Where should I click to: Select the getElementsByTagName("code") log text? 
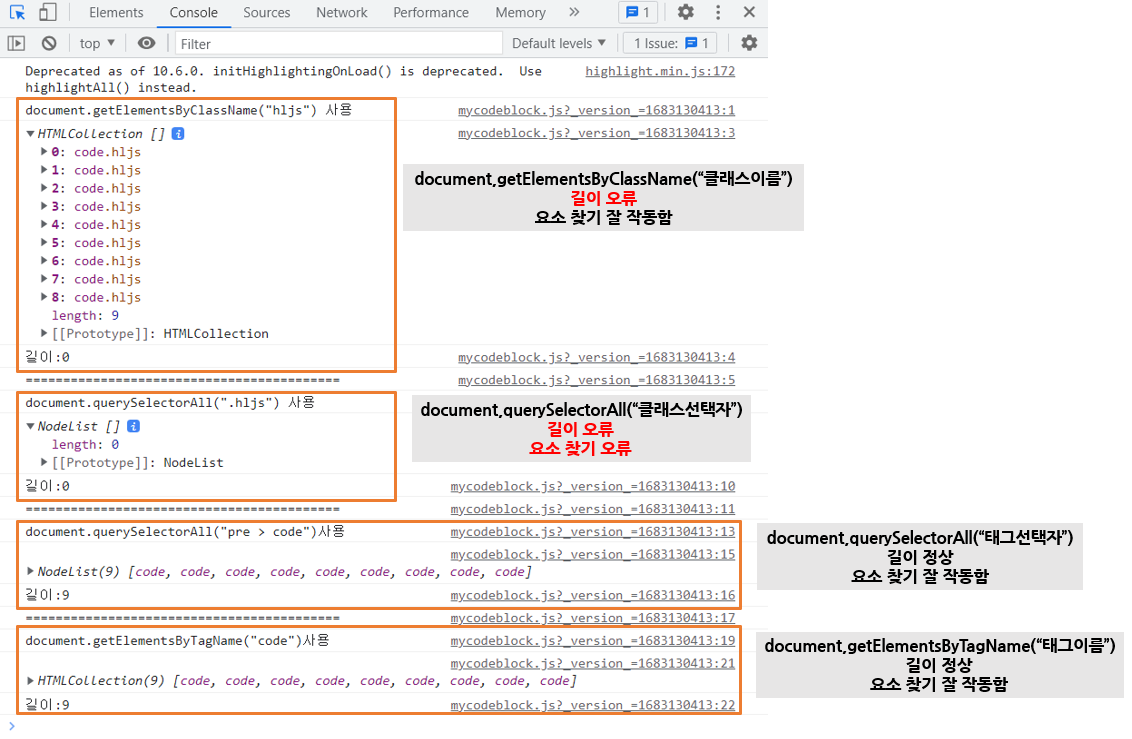coord(177,641)
